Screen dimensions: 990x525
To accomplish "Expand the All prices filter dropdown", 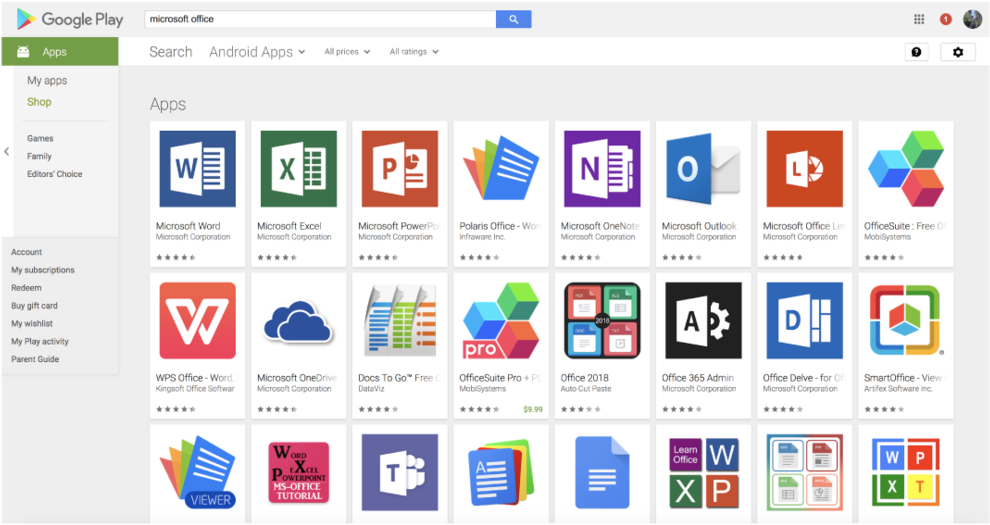I will pos(347,52).
